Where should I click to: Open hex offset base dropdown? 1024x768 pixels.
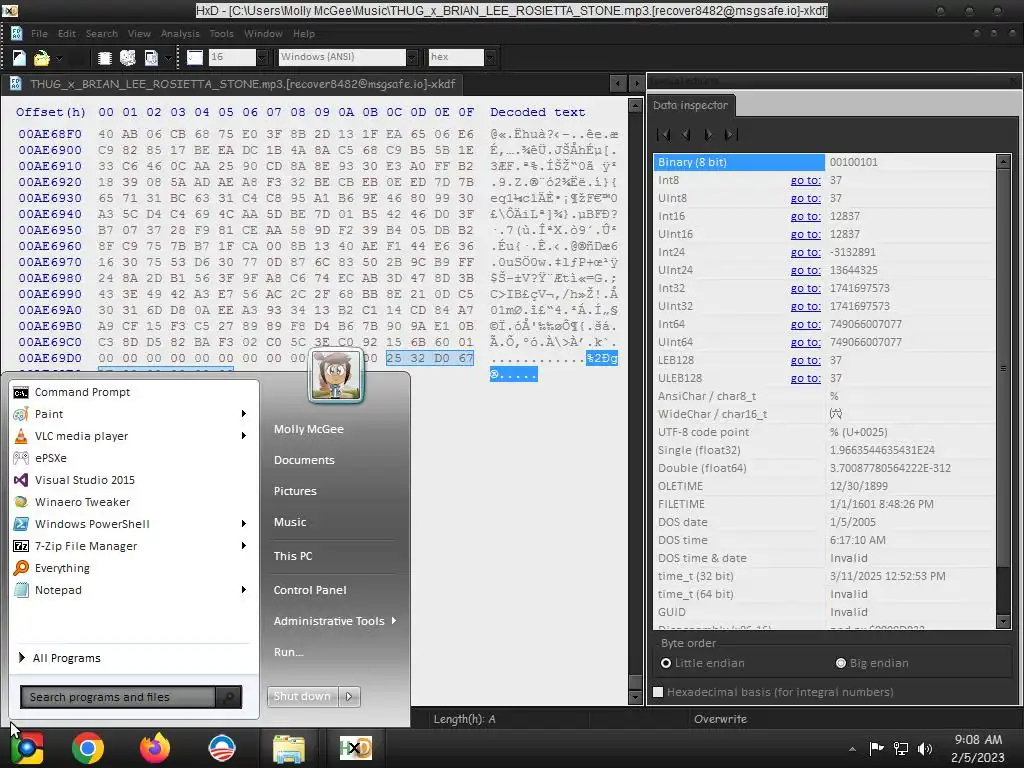490,57
